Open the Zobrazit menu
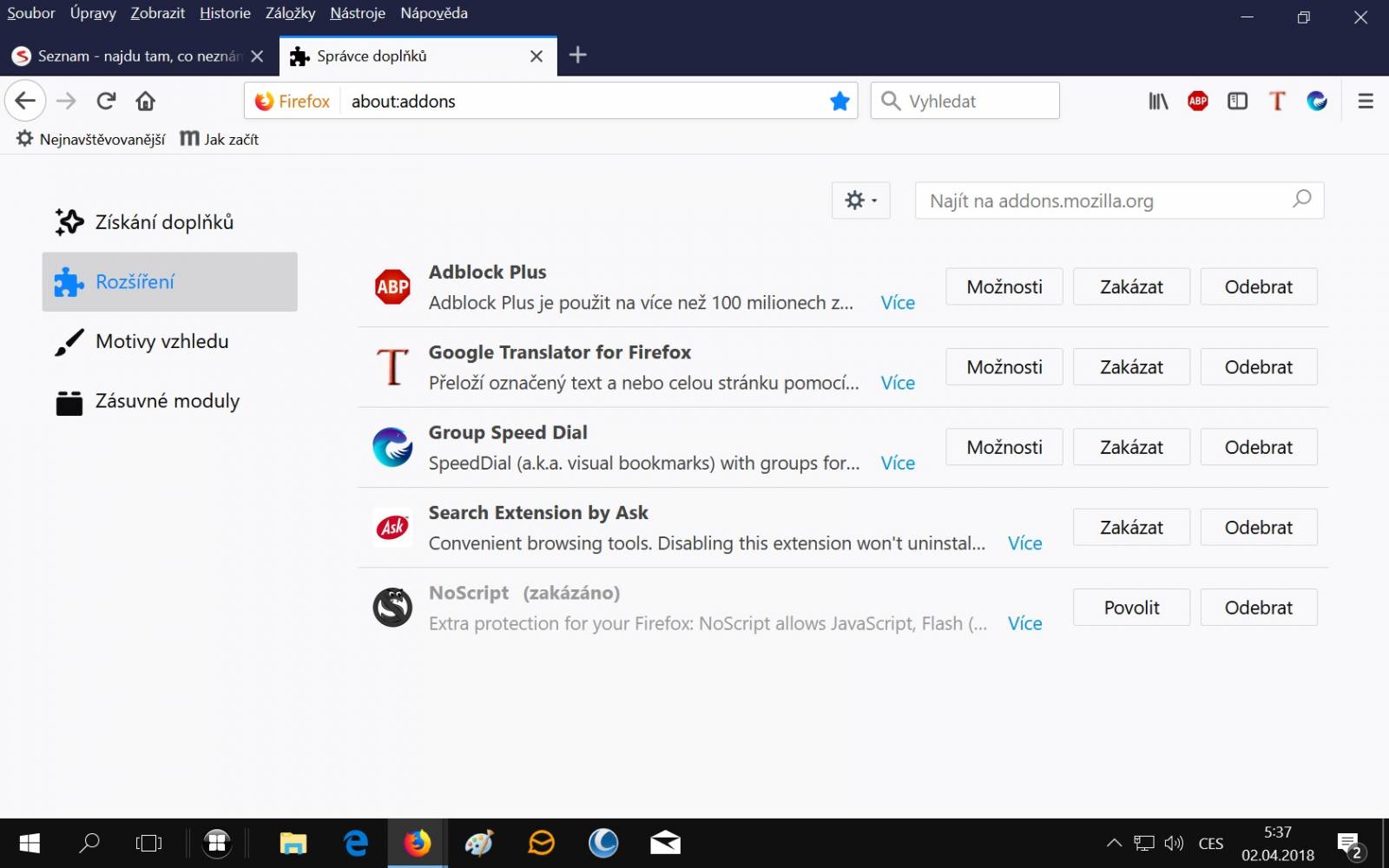The image size is (1389, 868). pos(158,13)
